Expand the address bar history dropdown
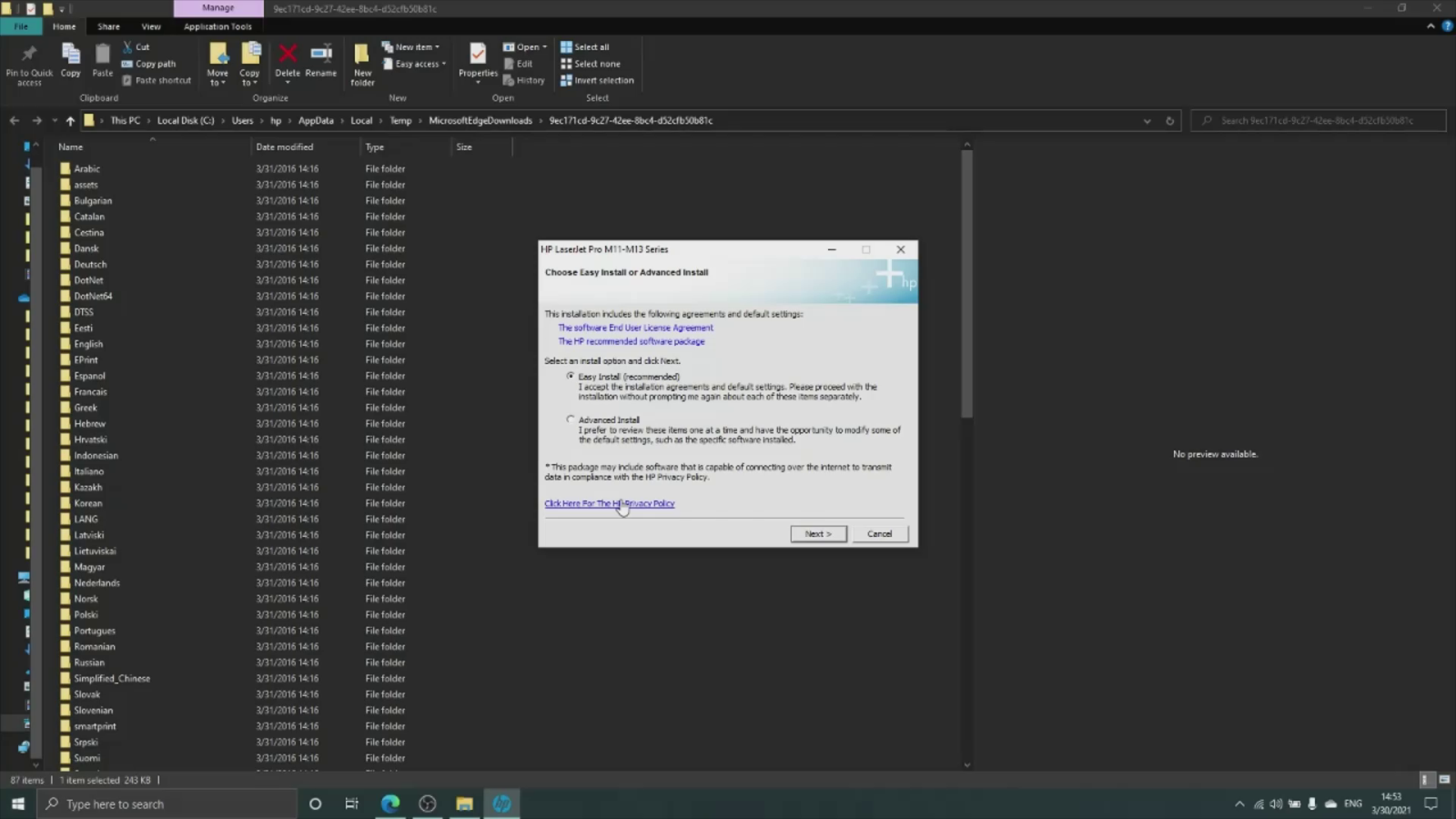Screen dimensions: 1456x819 tap(1147, 120)
